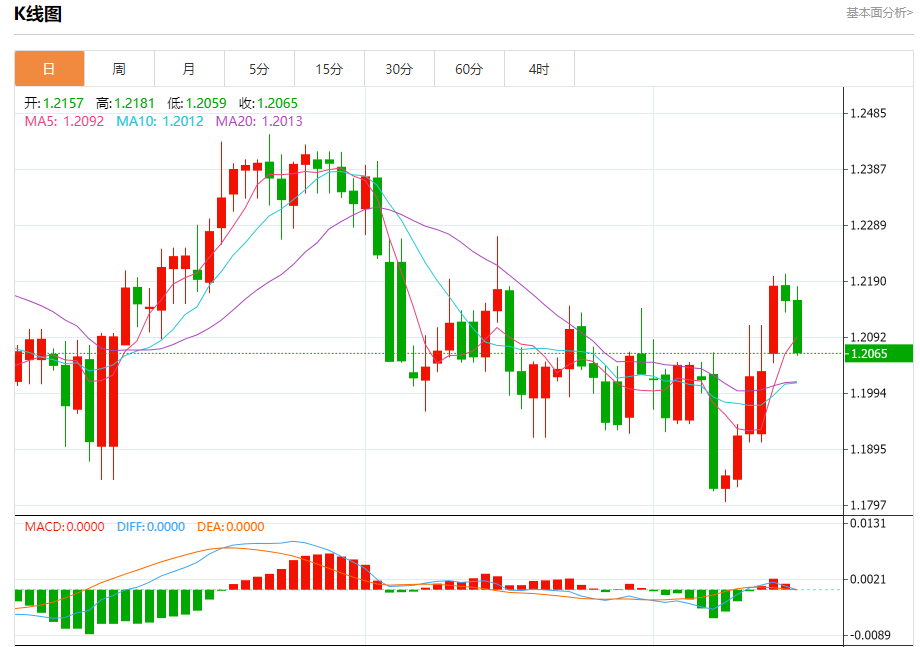920x647 pixels.
Task: Click the 0.0021 MACD axis label
Action: (868, 580)
